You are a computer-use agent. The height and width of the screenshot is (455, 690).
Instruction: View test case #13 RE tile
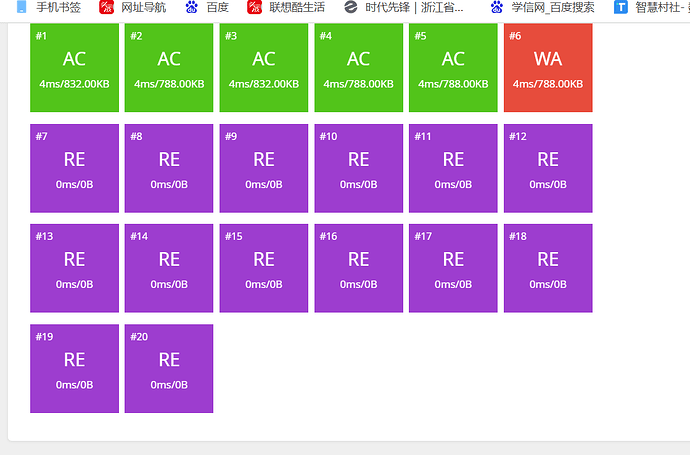click(74, 268)
